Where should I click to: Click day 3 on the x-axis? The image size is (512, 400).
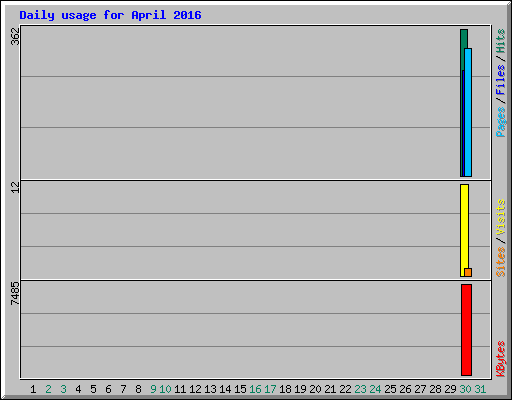click(63, 389)
